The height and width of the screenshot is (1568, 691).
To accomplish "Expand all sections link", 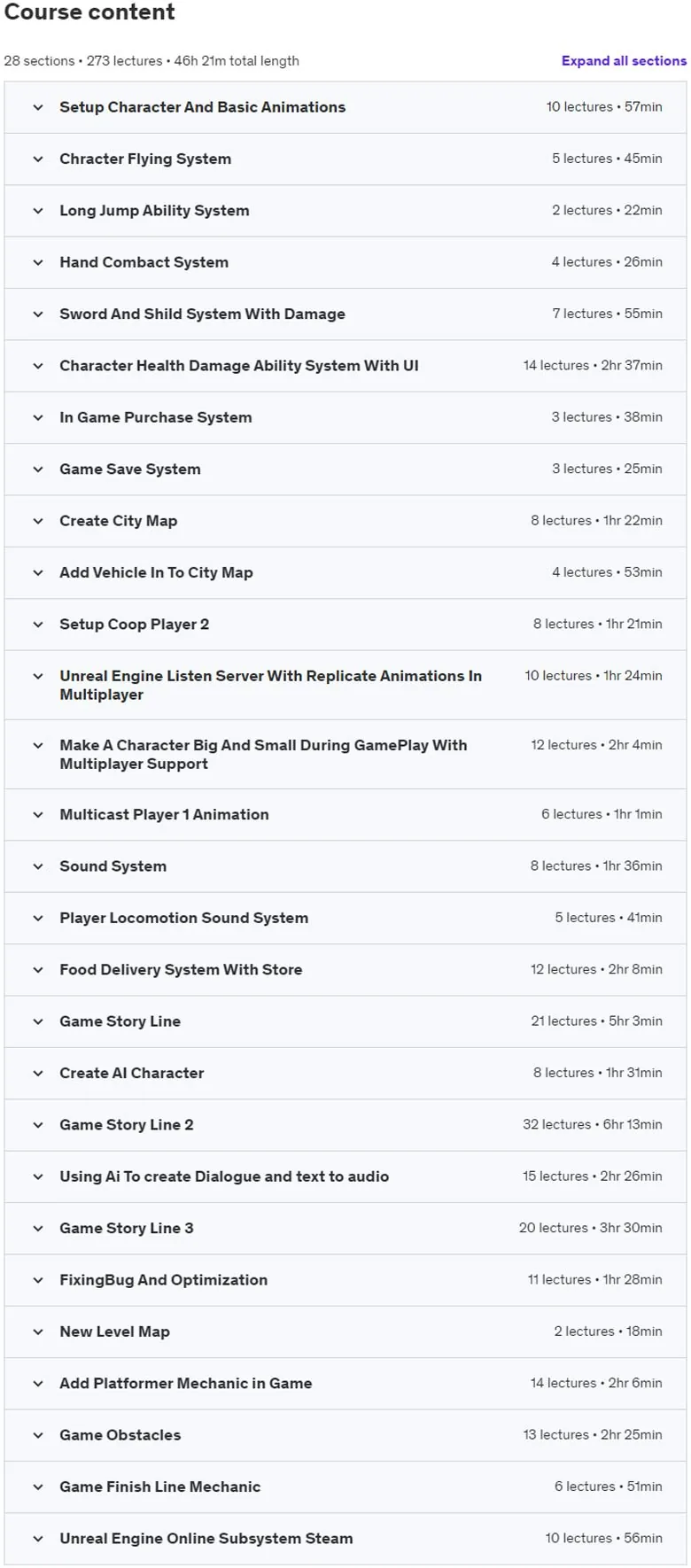I will pos(624,61).
